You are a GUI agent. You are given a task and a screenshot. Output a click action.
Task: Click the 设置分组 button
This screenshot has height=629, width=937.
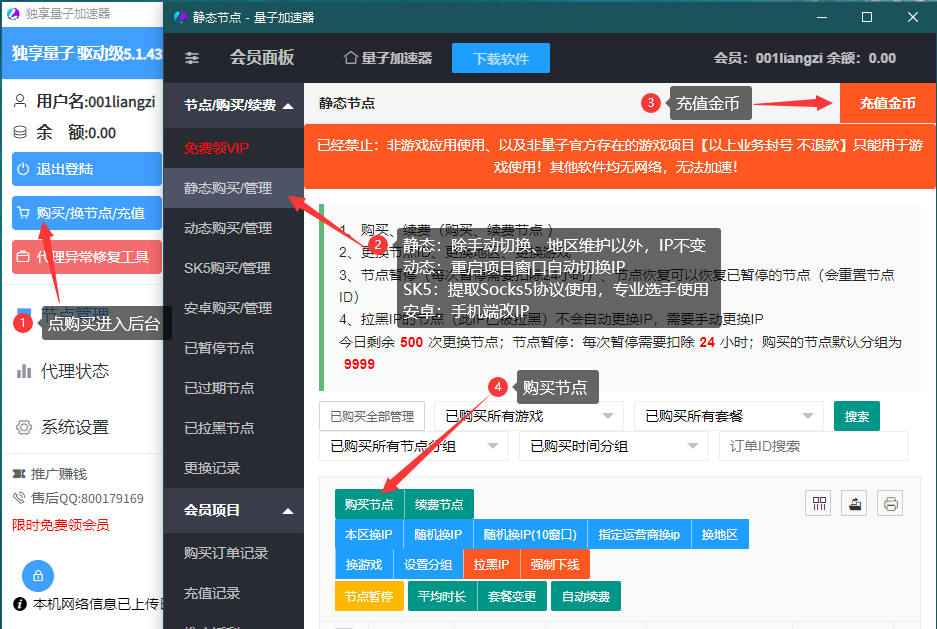tap(428, 564)
